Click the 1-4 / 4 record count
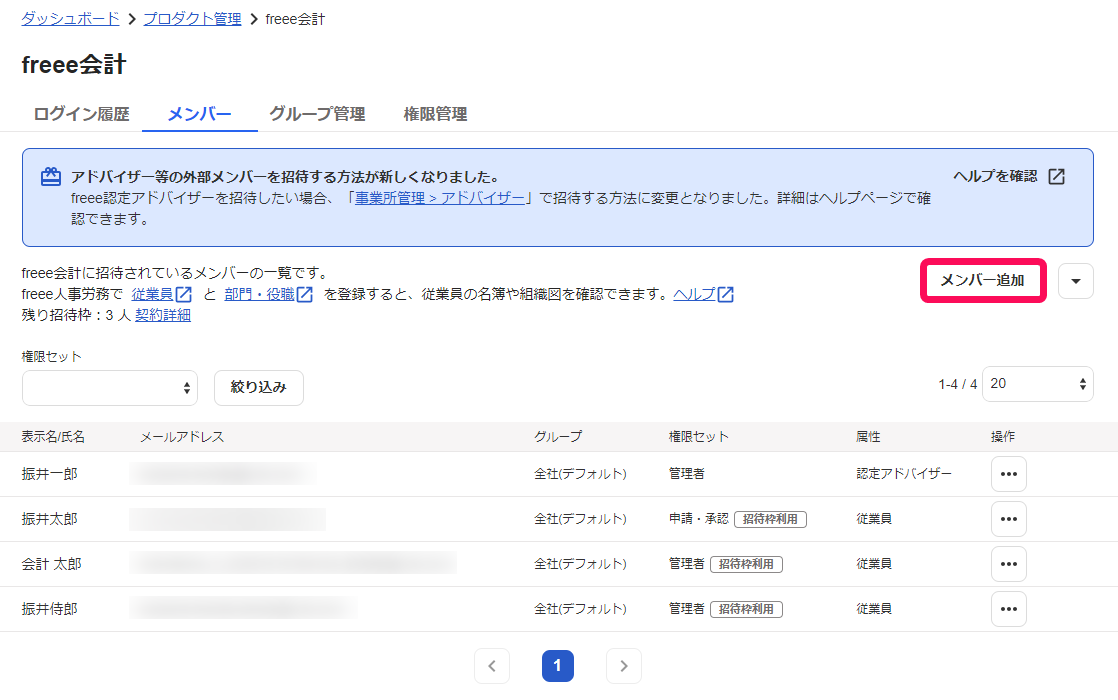This screenshot has height=700, width=1118. coord(958,384)
